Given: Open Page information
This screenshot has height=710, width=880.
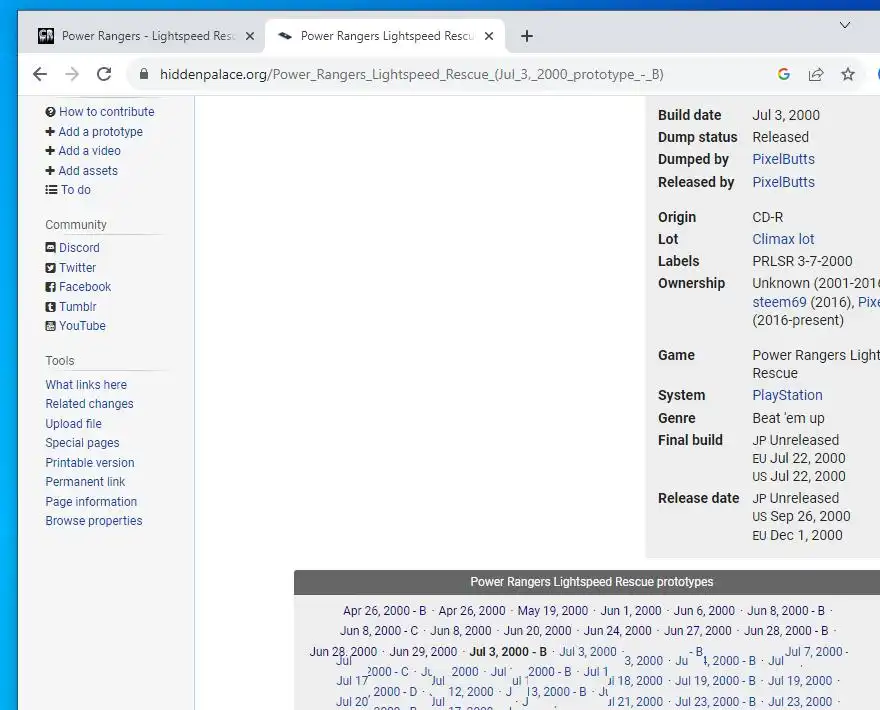Looking at the screenshot, I should click(x=91, y=502).
